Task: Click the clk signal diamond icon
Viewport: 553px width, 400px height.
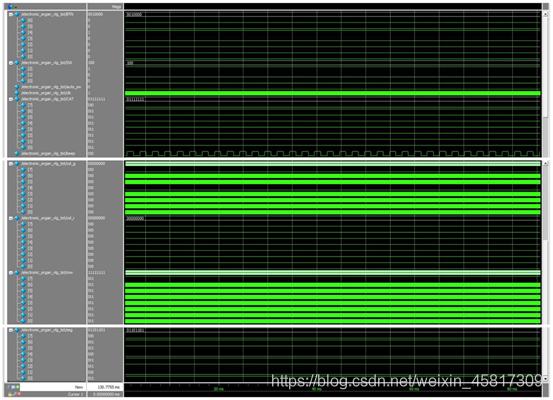Action: pyautogui.click(x=17, y=93)
